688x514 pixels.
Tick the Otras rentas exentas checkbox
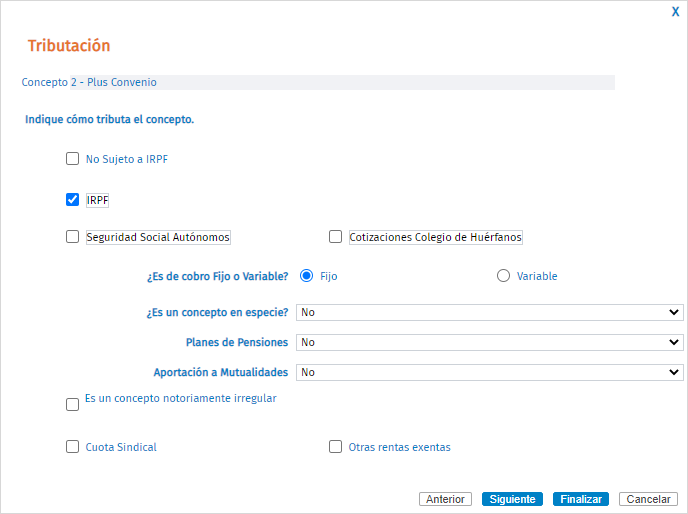coord(335,447)
